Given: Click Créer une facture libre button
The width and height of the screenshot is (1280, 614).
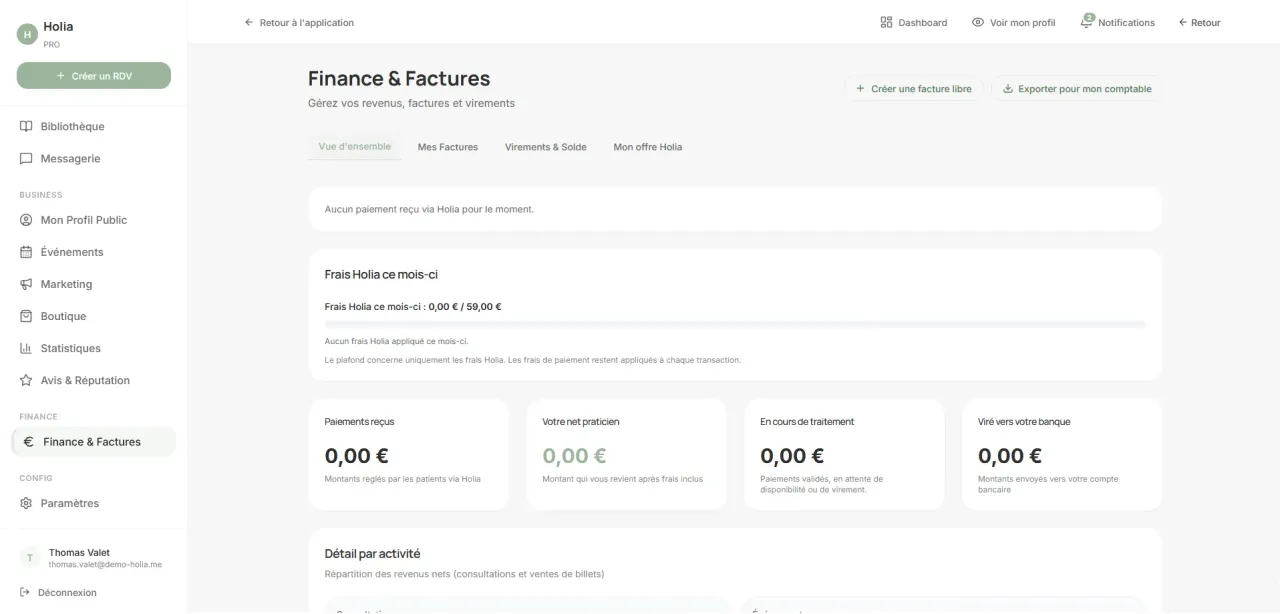Looking at the screenshot, I should tap(914, 89).
